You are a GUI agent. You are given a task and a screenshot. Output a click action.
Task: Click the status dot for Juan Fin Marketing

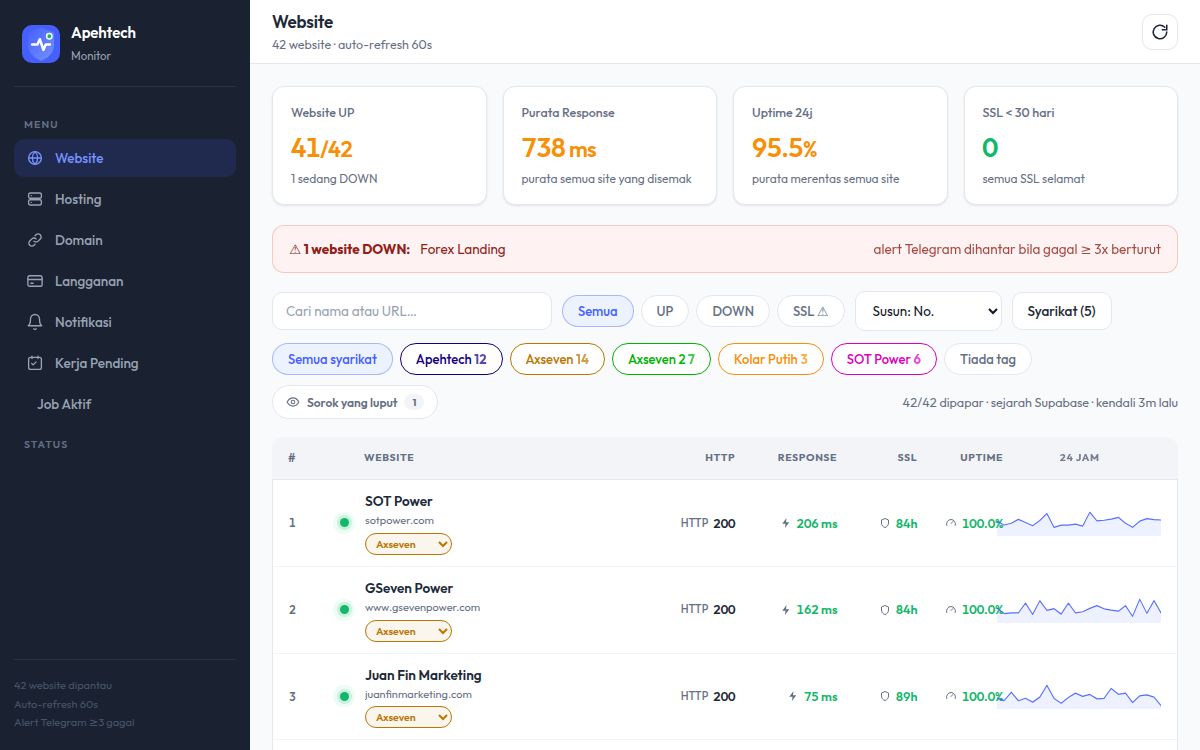(x=344, y=696)
